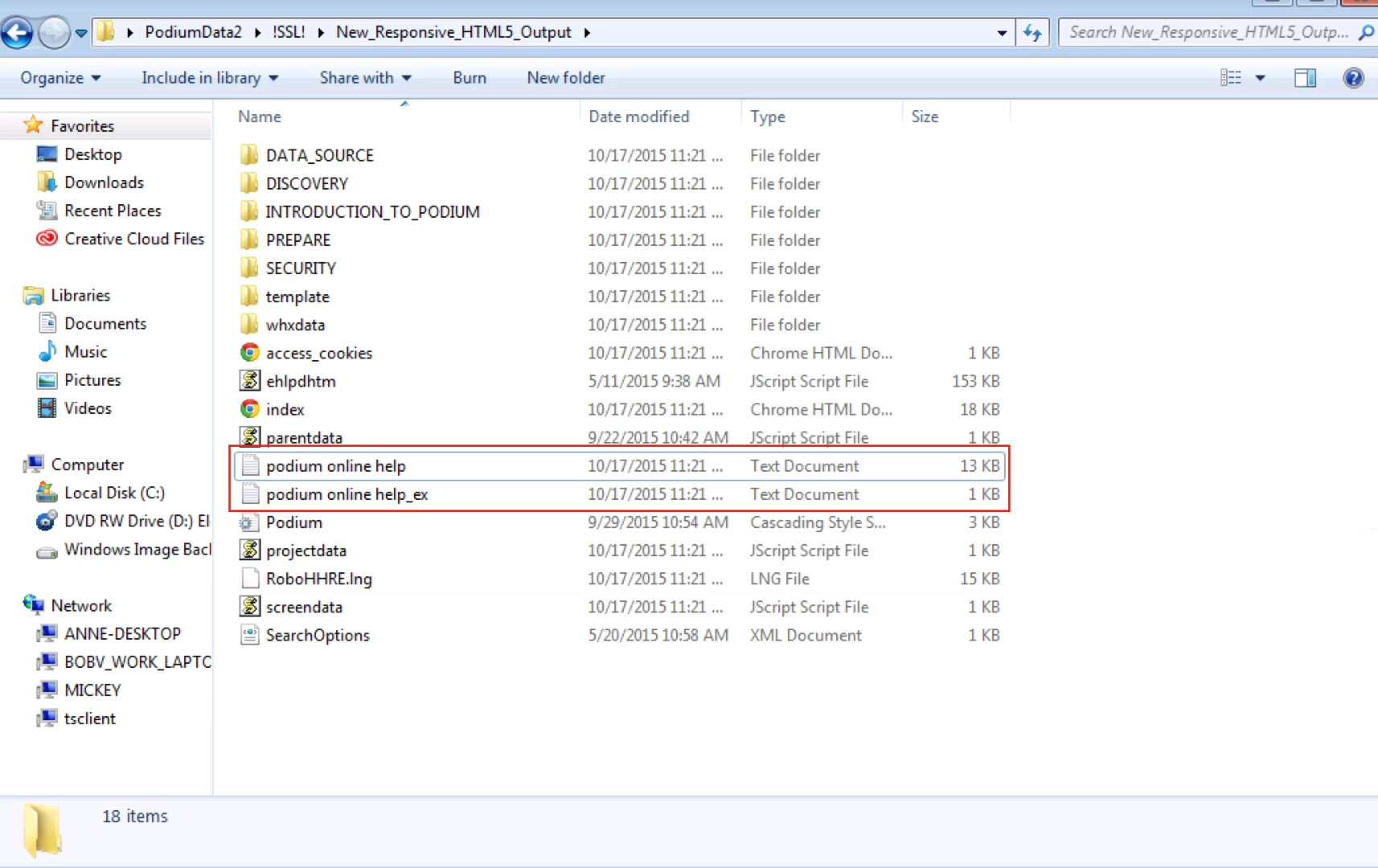The width and height of the screenshot is (1378, 868).
Task: Open the Music library
Action: click(85, 352)
